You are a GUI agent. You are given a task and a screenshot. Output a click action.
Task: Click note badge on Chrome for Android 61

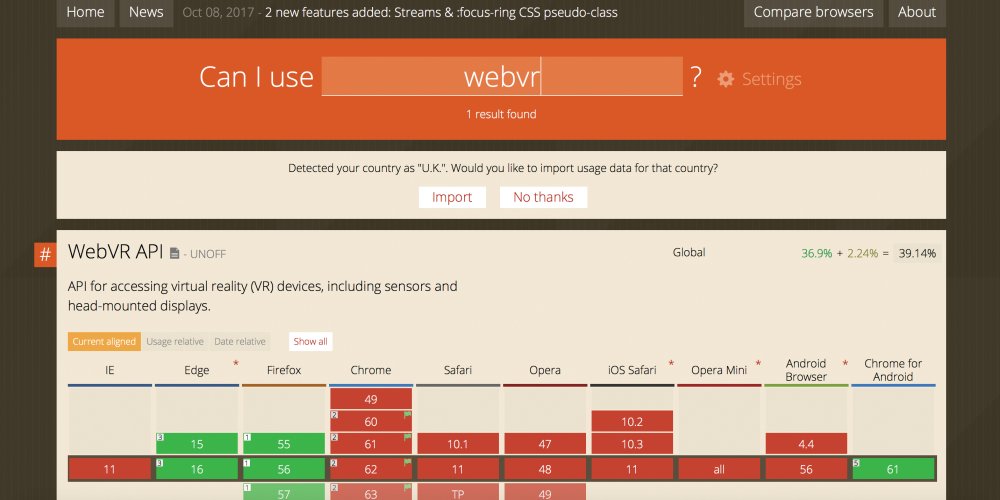[856, 462]
